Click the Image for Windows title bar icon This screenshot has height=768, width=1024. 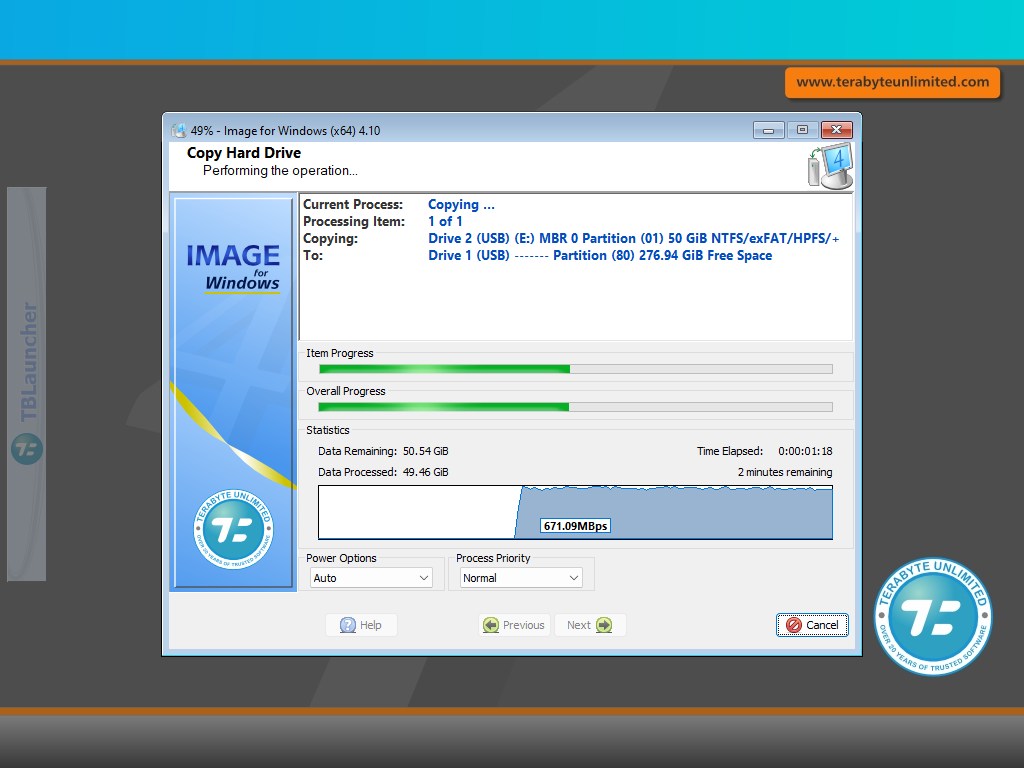pyautogui.click(x=178, y=131)
